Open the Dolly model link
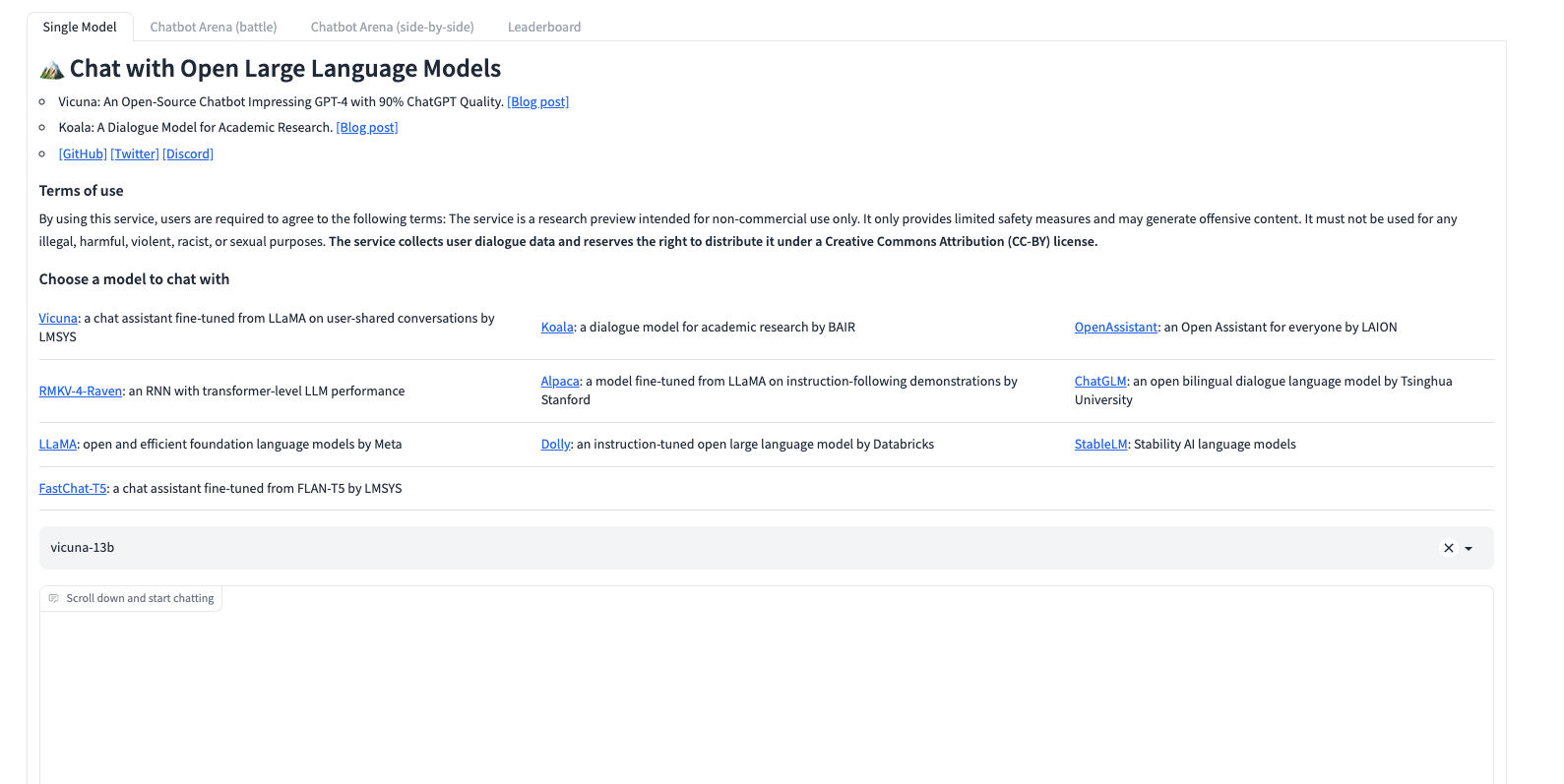Image resolution: width=1564 pixels, height=784 pixels. 556,444
